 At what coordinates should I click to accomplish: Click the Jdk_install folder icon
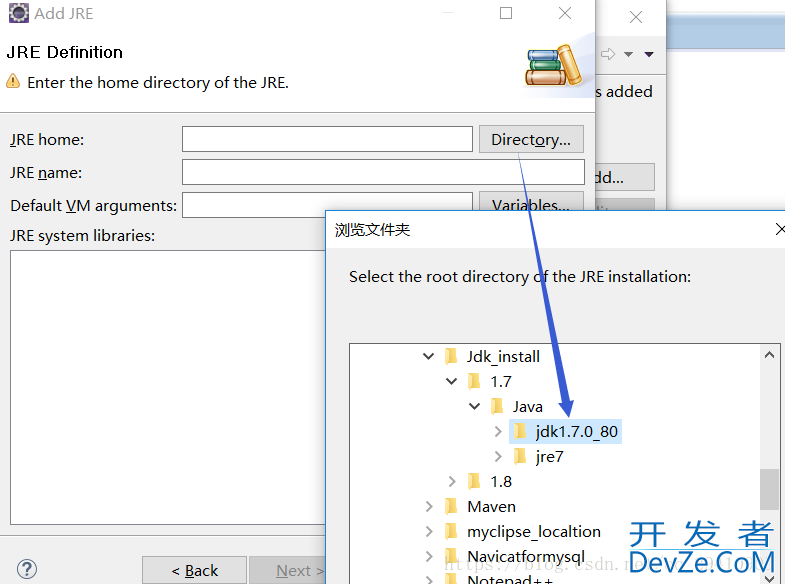tap(451, 356)
